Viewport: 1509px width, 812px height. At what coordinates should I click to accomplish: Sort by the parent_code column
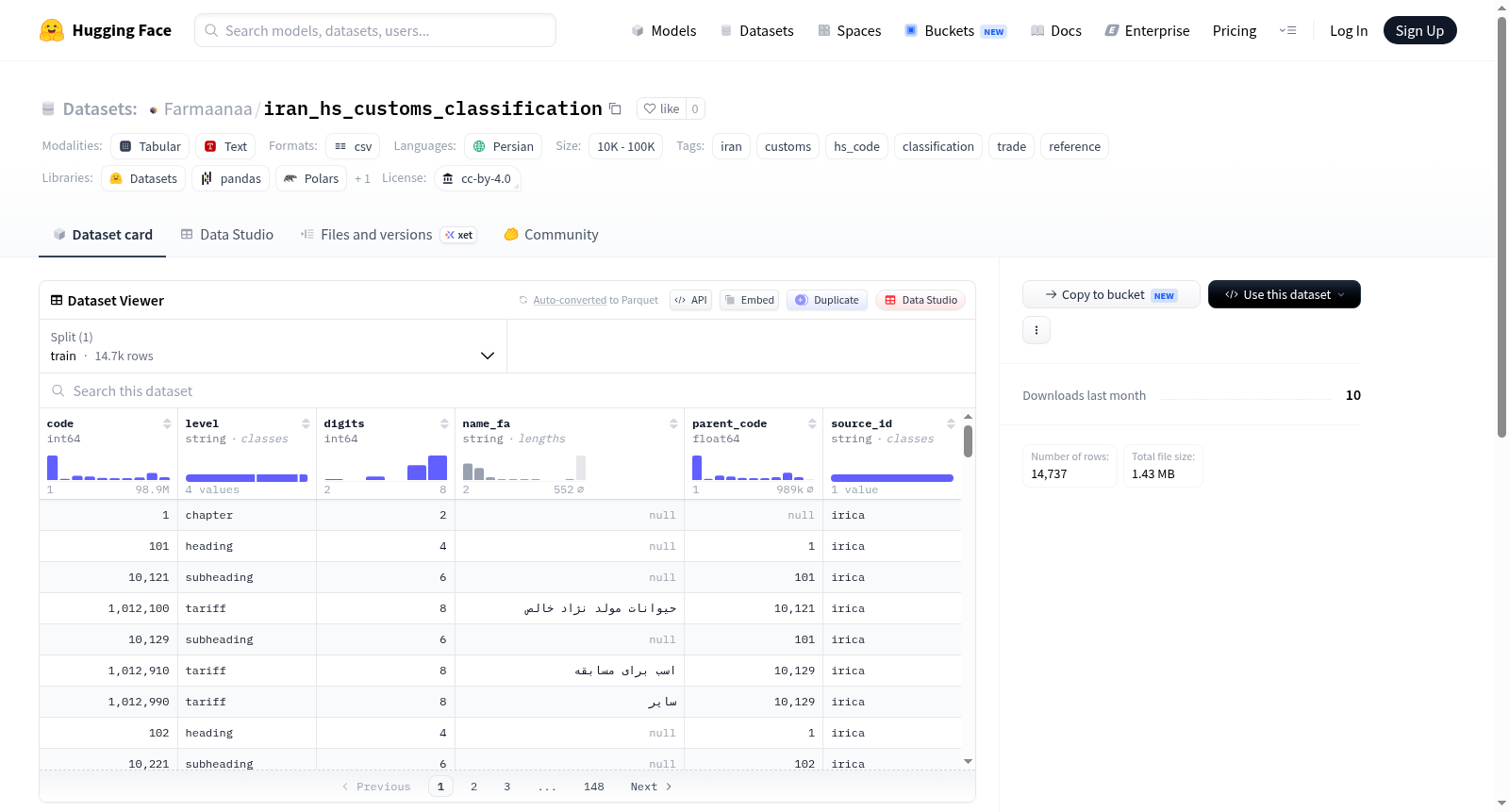[812, 423]
